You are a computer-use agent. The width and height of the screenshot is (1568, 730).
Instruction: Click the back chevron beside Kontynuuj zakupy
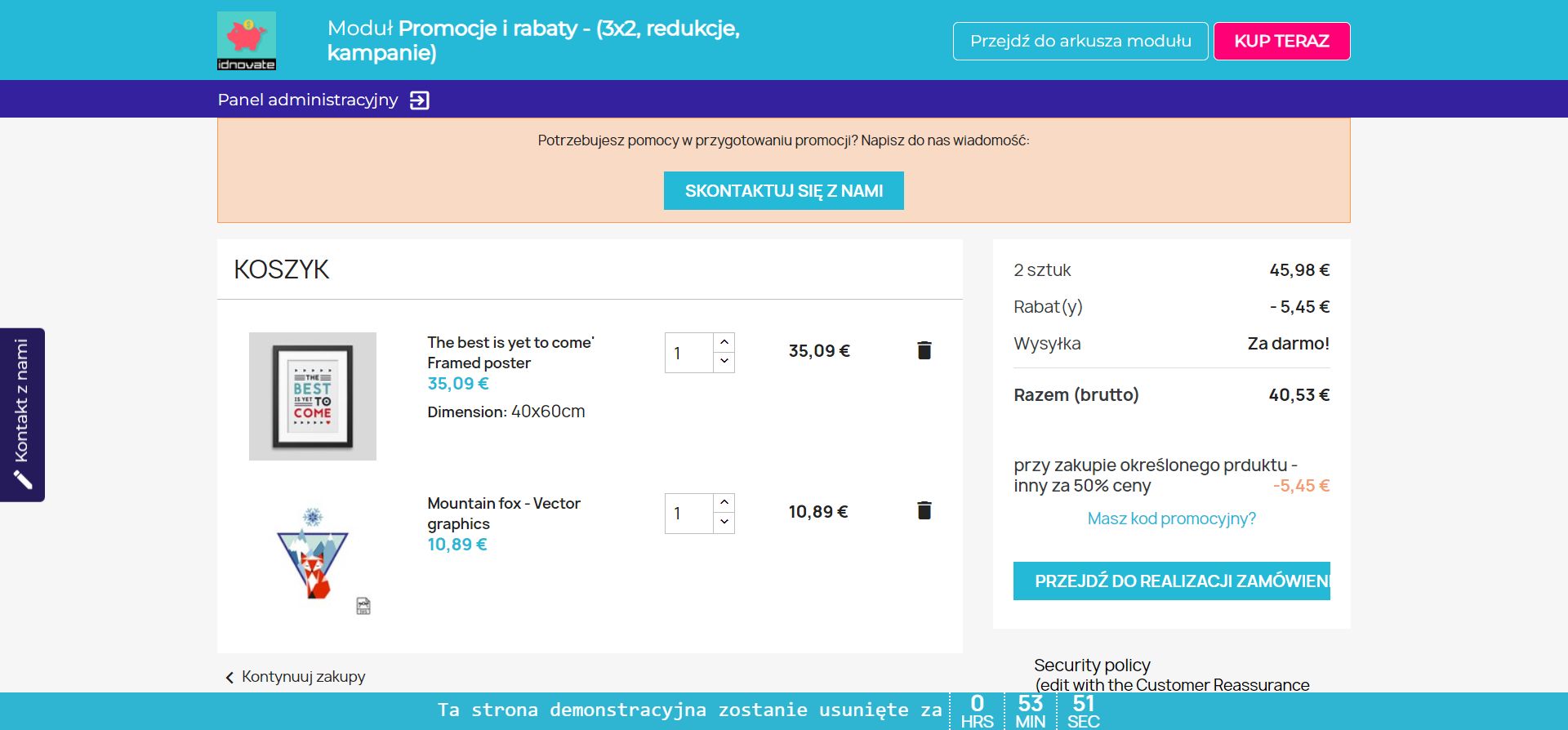[x=229, y=677]
